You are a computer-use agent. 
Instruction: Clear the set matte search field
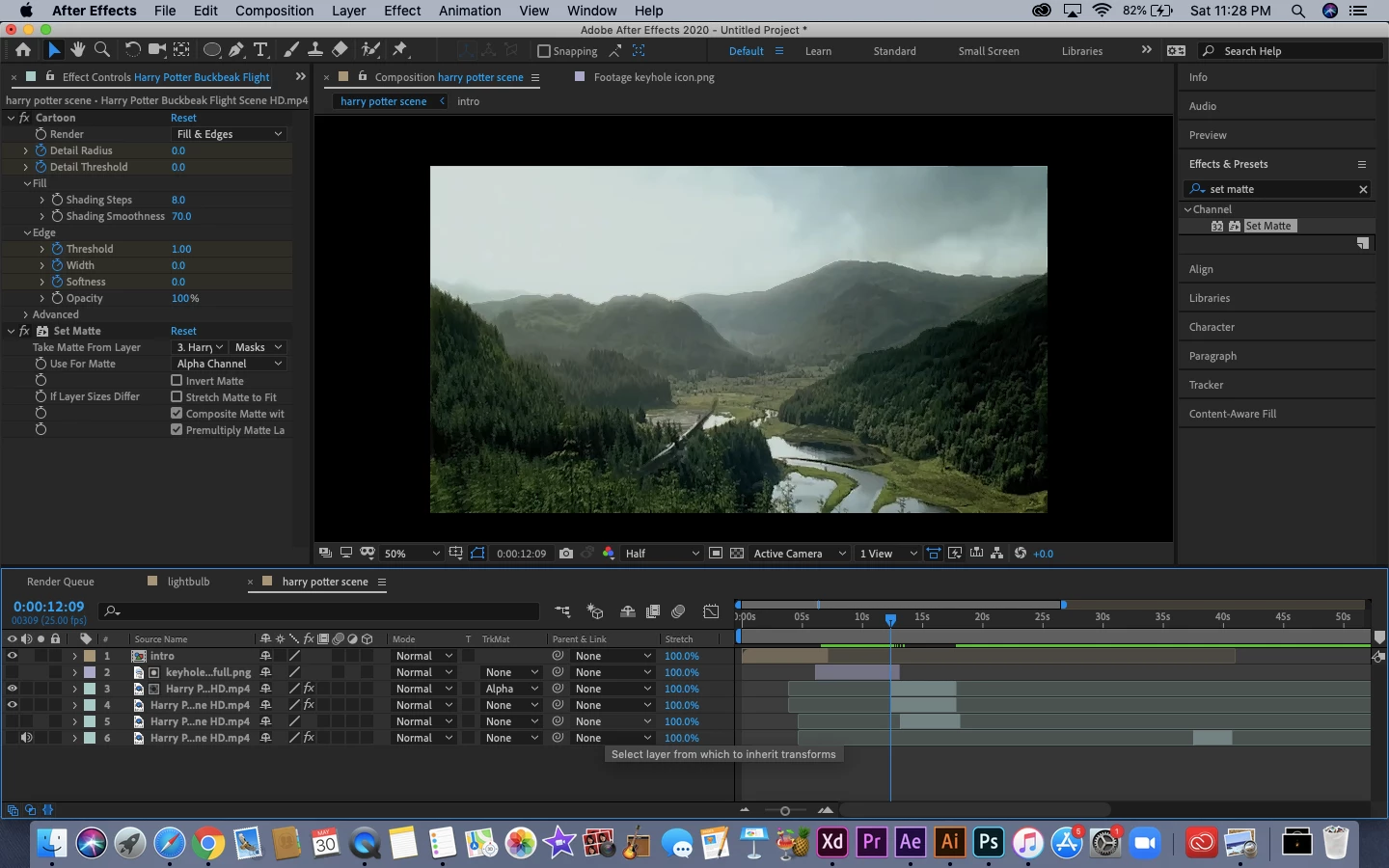tap(1363, 189)
